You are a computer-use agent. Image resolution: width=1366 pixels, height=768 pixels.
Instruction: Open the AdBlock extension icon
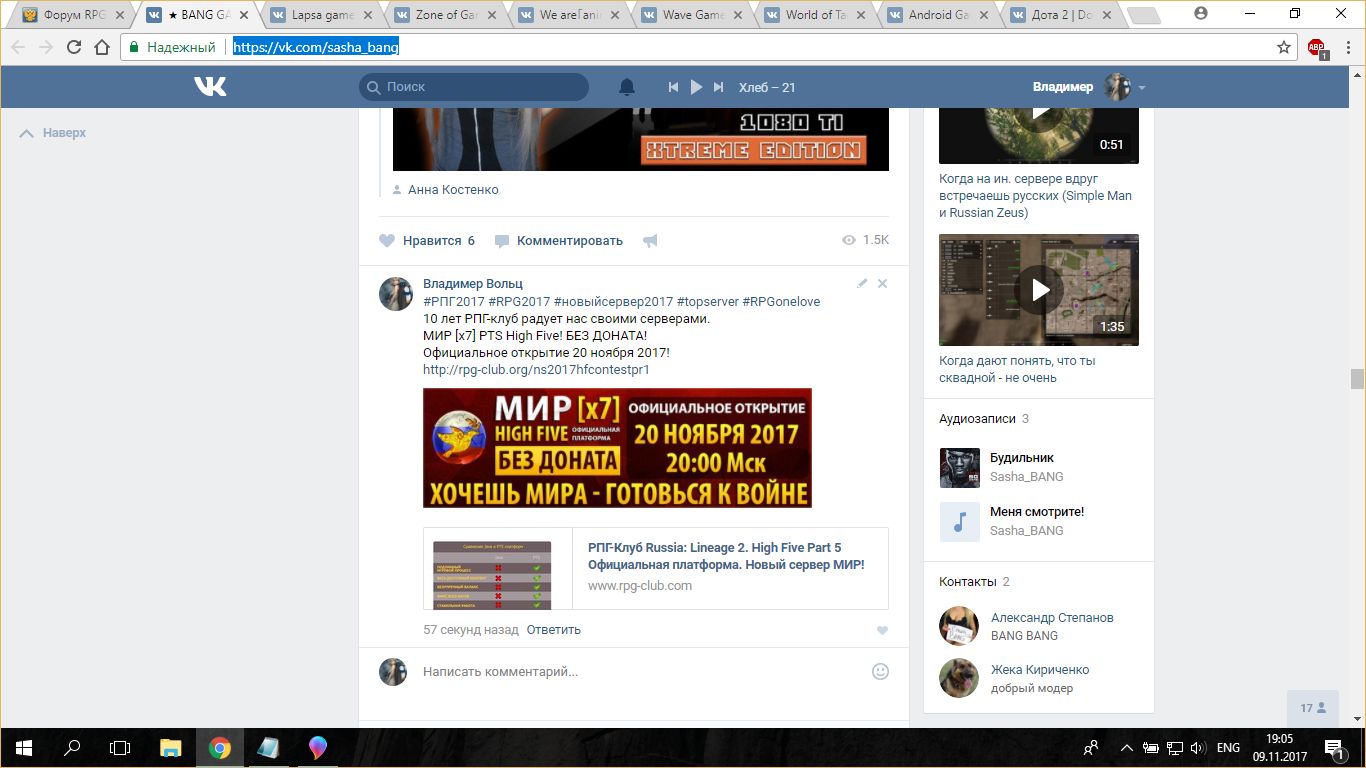[1316, 47]
